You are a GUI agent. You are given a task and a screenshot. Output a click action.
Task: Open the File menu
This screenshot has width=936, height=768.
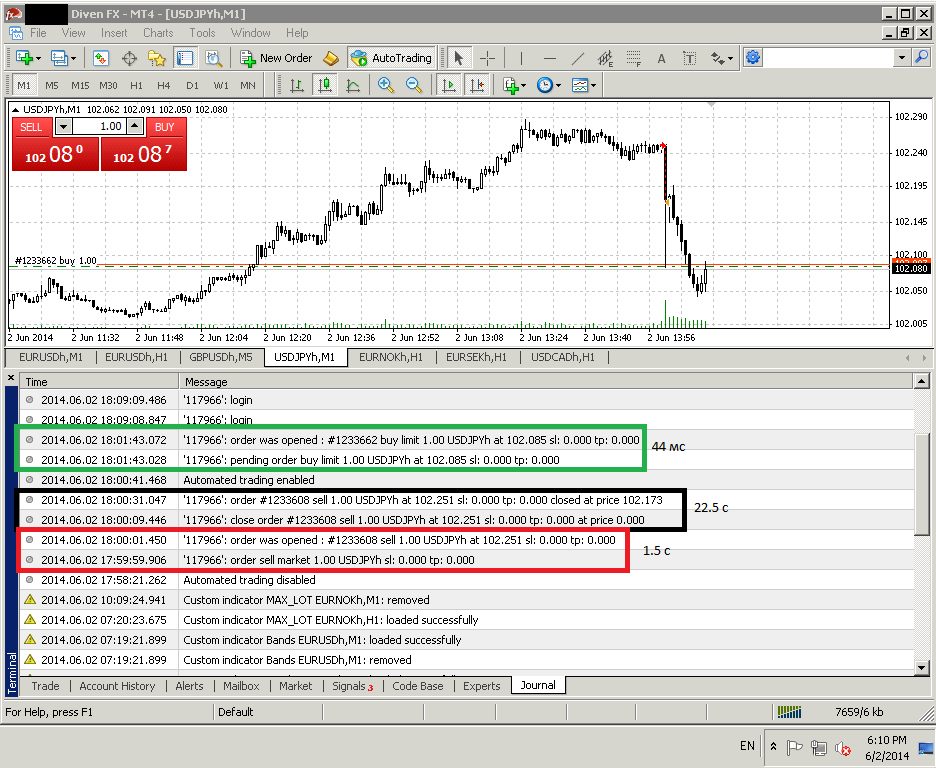38,33
